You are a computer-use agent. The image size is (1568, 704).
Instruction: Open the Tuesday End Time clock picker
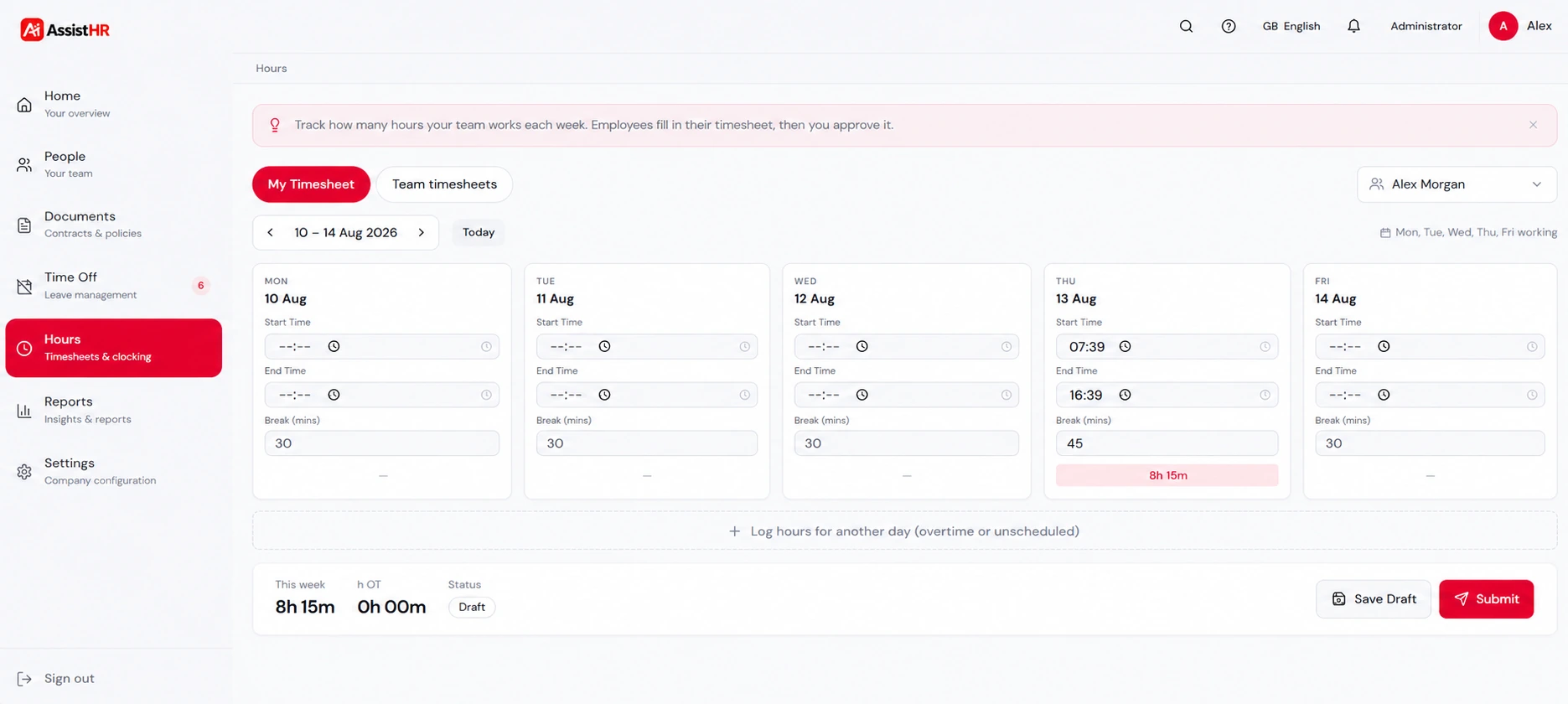pos(604,395)
